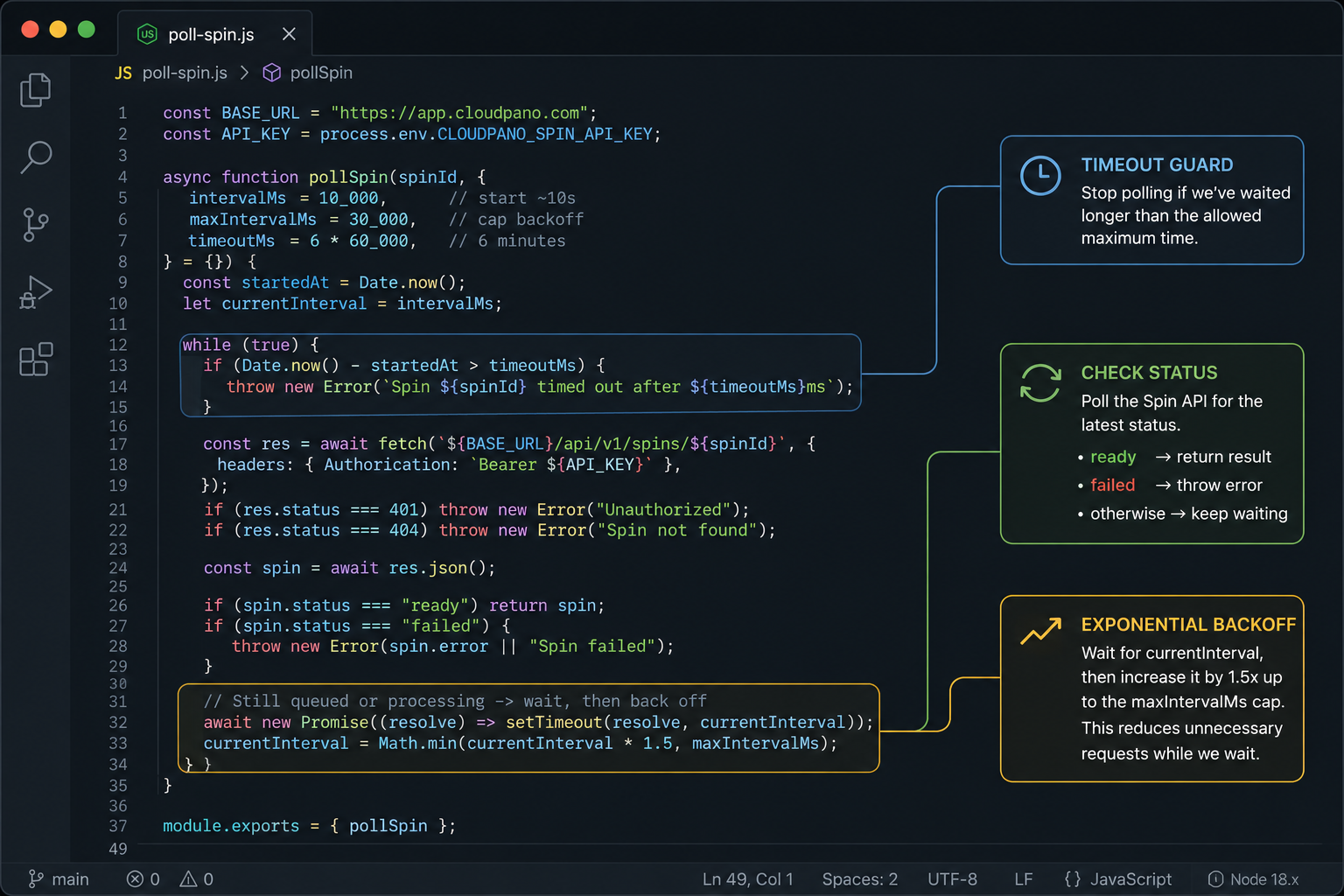Click the git branch icon in status bar
Image resolution: width=1344 pixels, height=896 pixels.
coord(36,879)
